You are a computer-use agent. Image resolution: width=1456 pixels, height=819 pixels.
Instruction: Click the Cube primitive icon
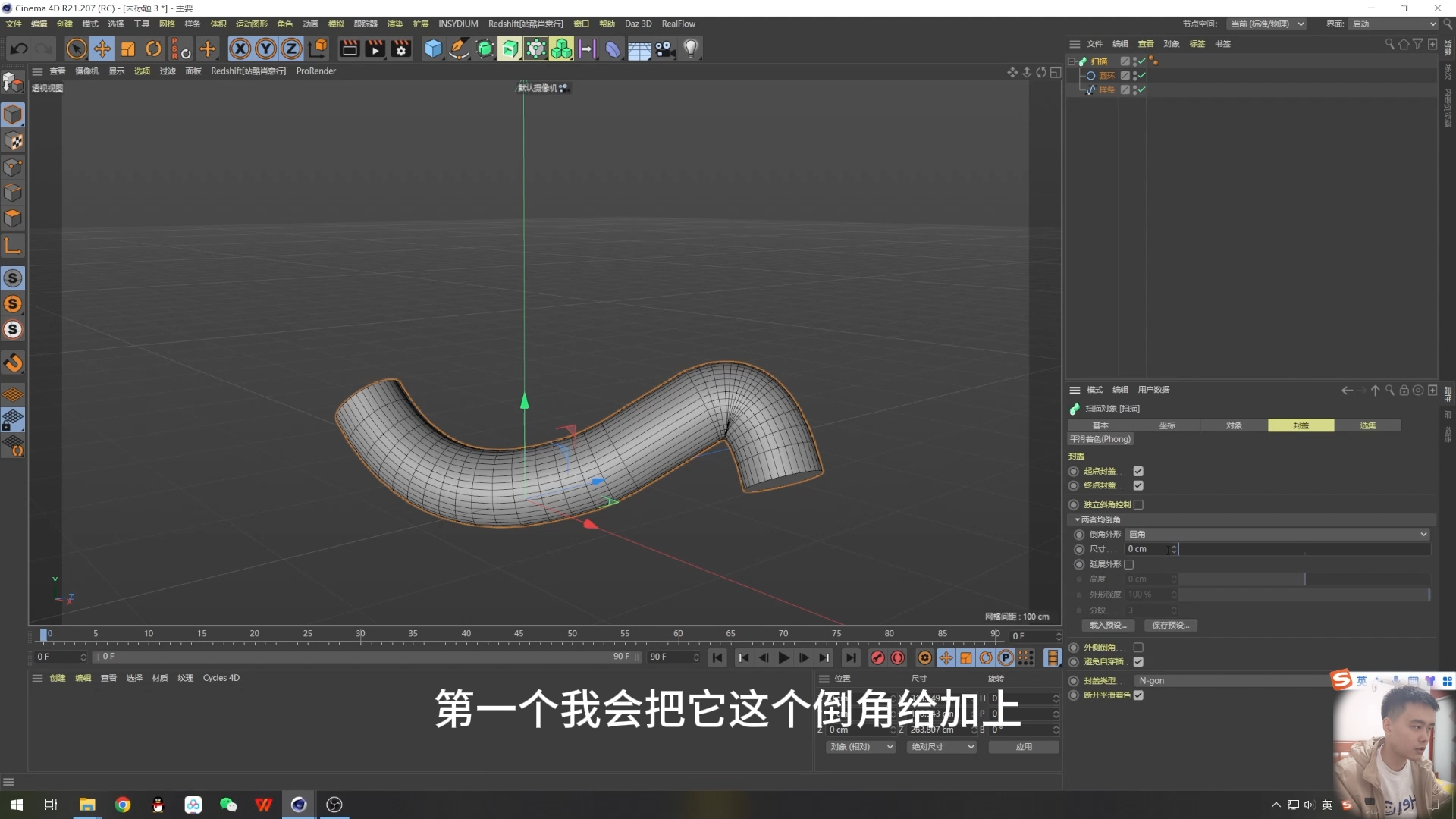[433, 49]
